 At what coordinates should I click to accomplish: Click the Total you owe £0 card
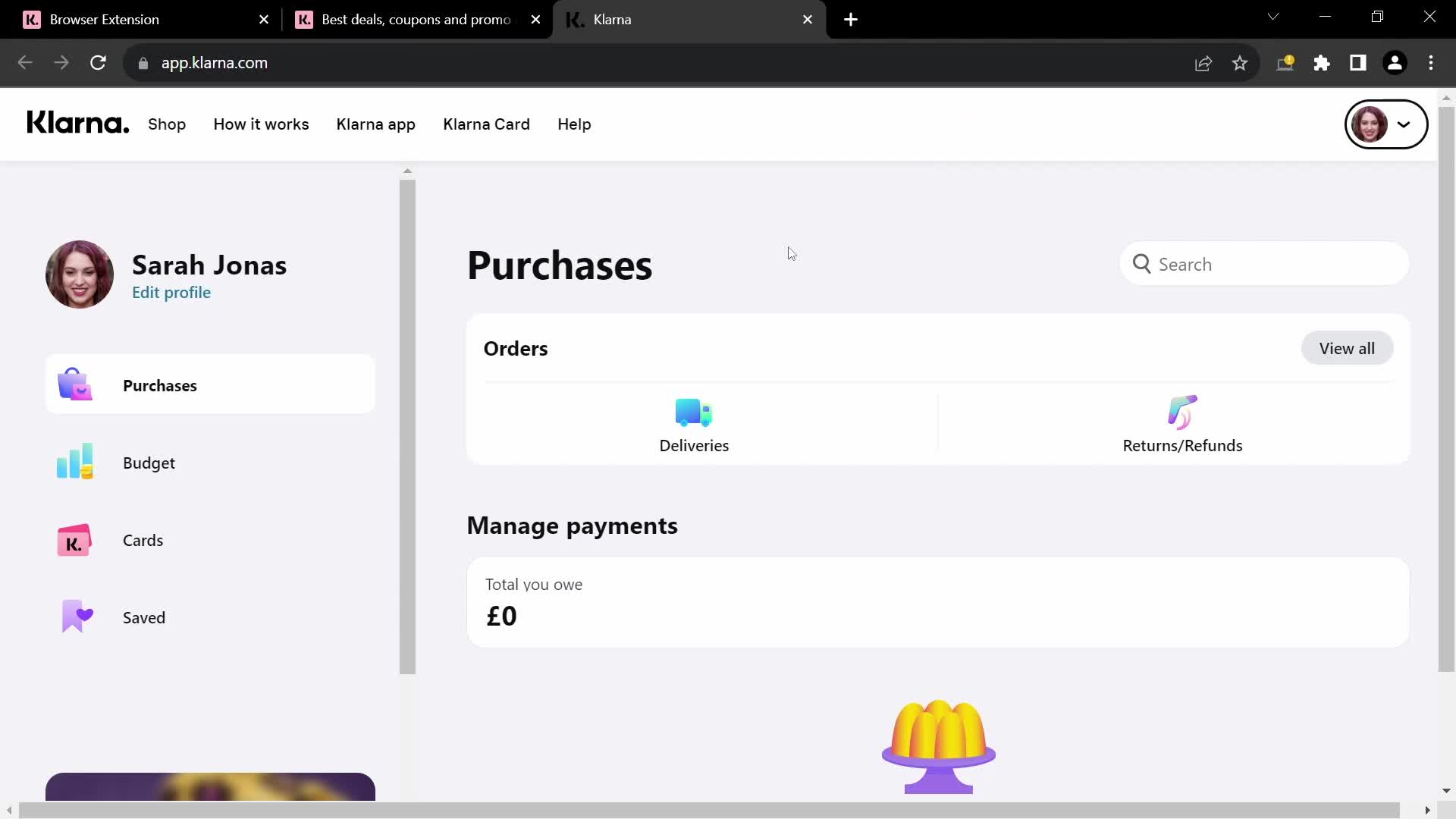click(938, 602)
